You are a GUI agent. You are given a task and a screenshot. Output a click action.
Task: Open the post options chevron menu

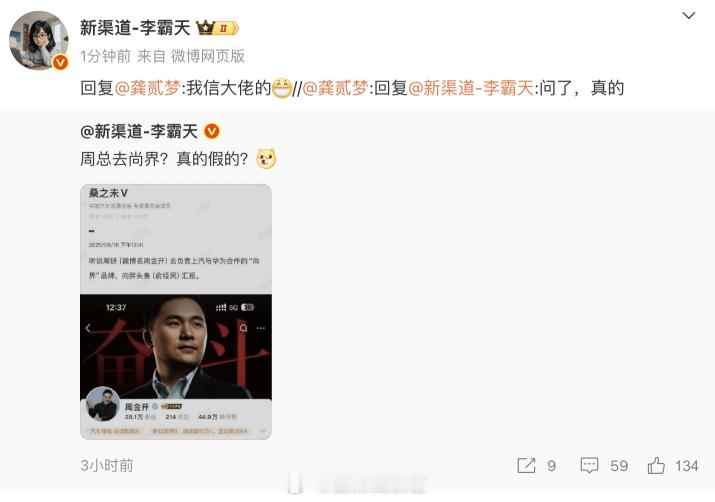tap(688, 16)
